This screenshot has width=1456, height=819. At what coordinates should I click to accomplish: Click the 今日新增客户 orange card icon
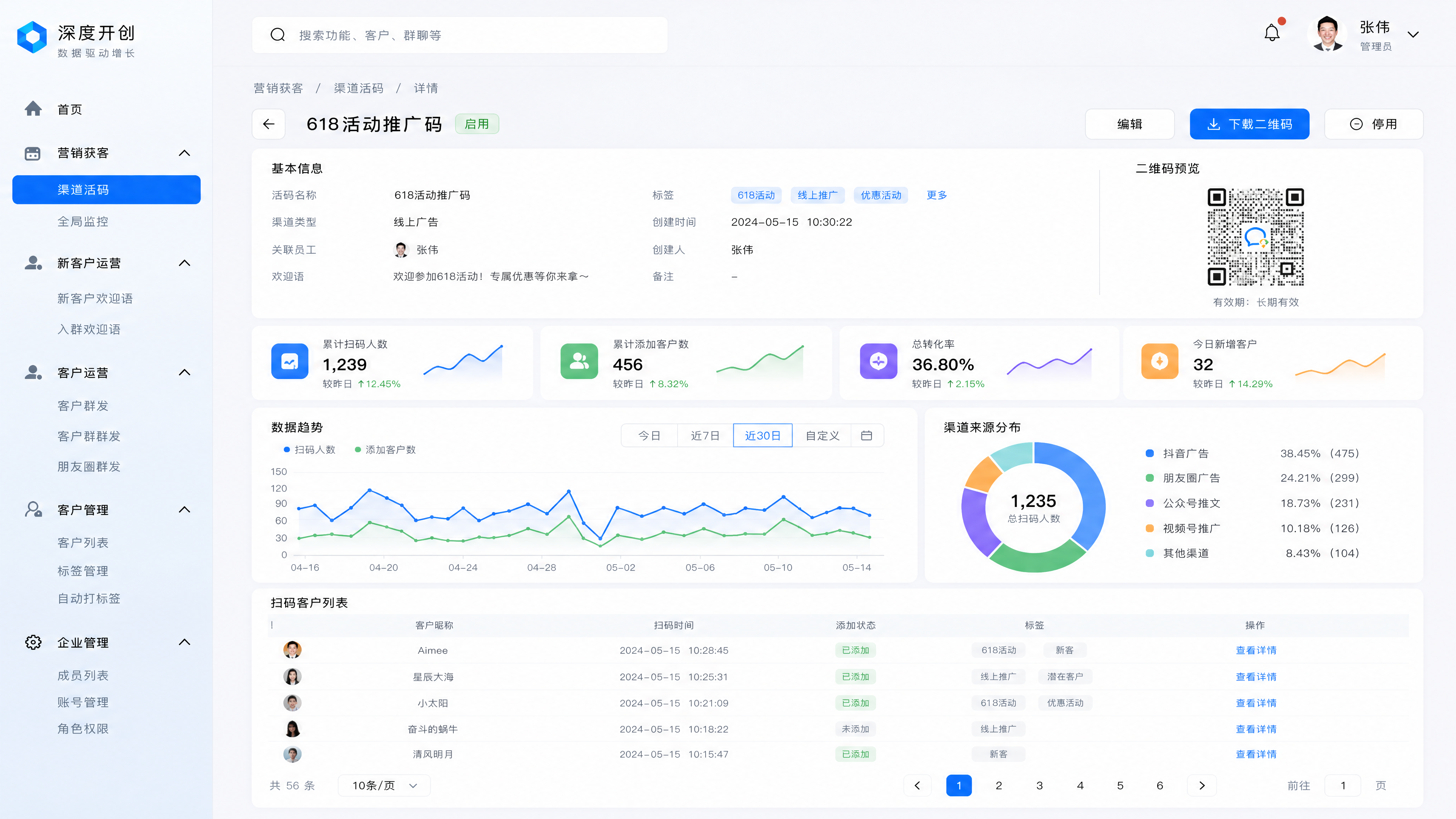(1160, 361)
